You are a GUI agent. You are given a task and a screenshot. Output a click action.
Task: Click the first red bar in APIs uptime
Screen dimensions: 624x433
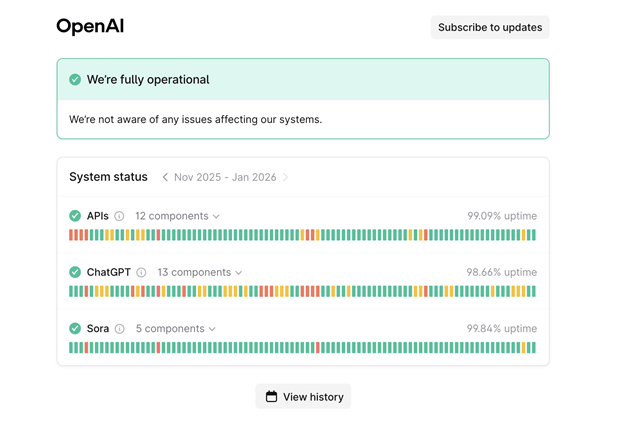coord(72,235)
